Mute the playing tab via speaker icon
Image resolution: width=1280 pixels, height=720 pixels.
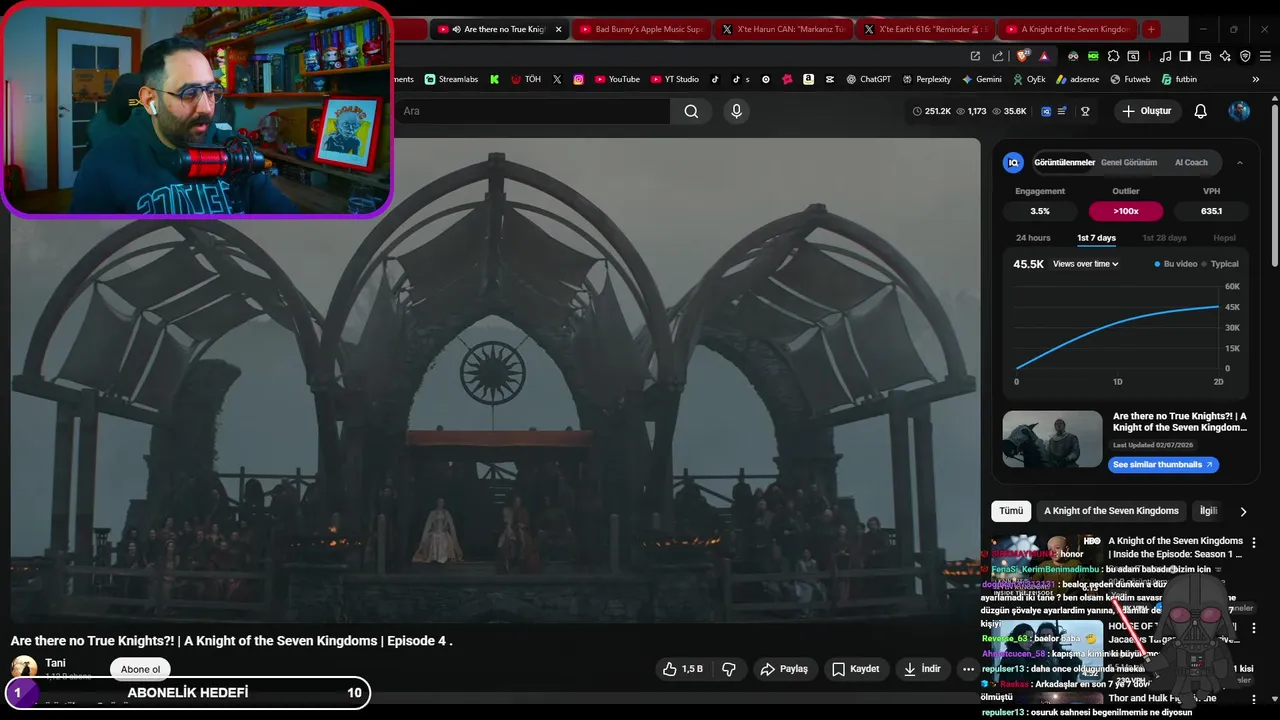point(456,29)
